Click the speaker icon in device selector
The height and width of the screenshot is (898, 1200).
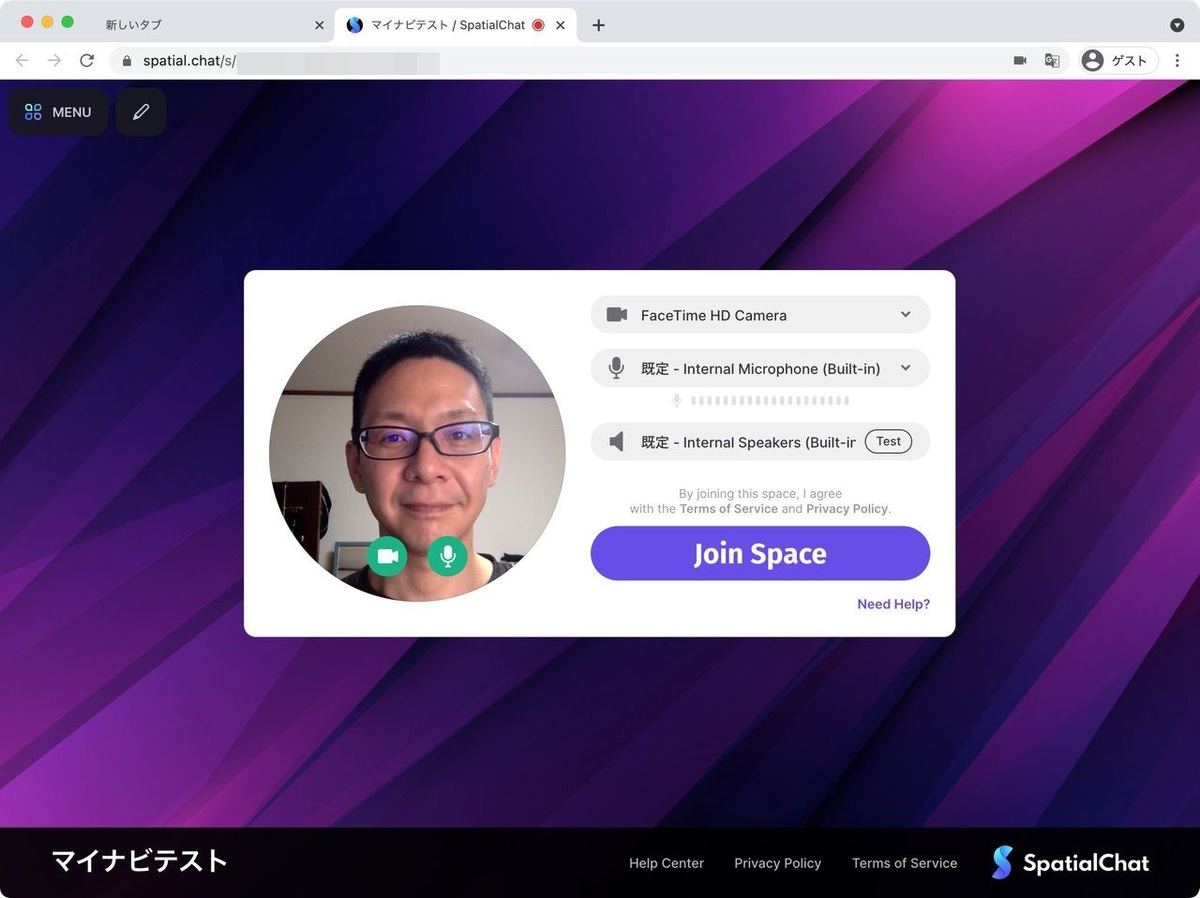(616, 442)
